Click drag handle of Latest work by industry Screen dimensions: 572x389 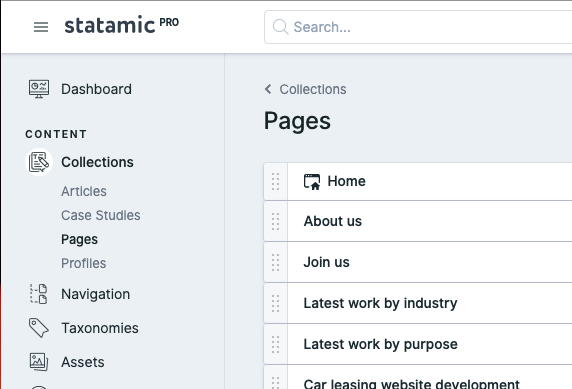point(276,303)
